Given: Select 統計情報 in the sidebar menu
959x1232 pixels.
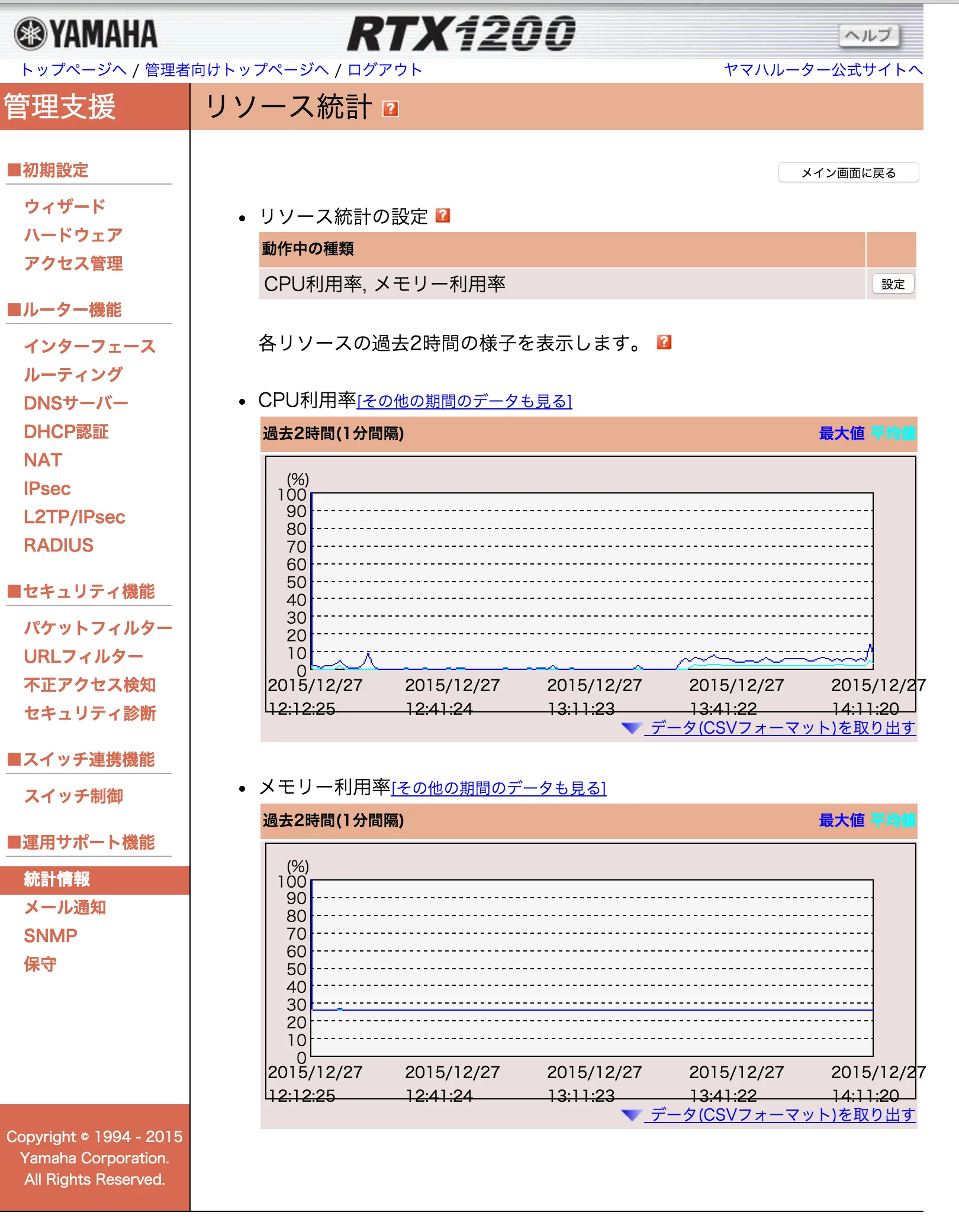Looking at the screenshot, I should pos(57,879).
